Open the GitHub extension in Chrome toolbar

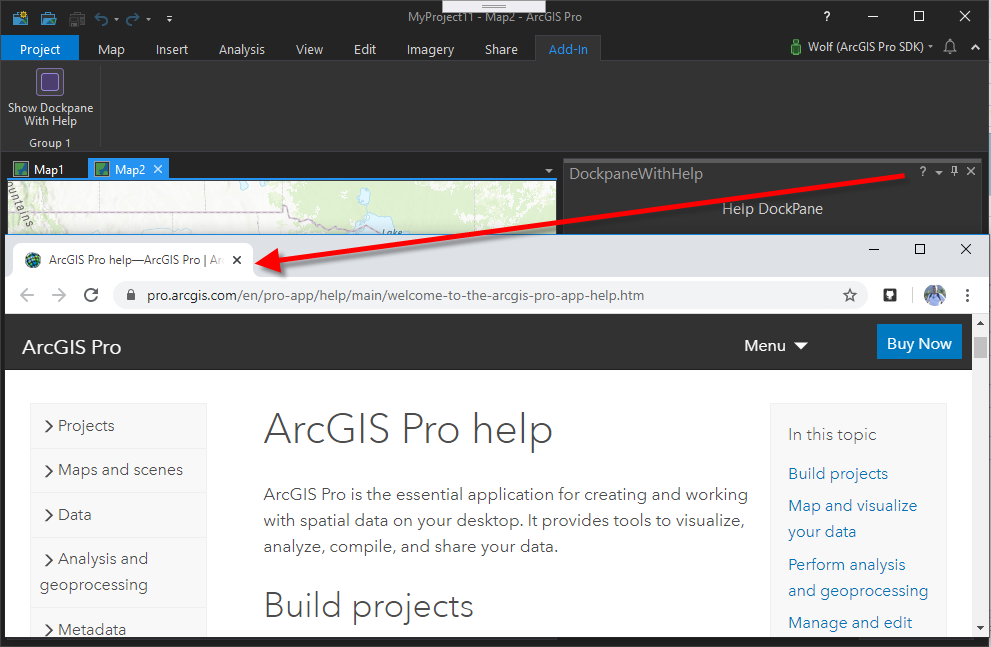tap(889, 295)
